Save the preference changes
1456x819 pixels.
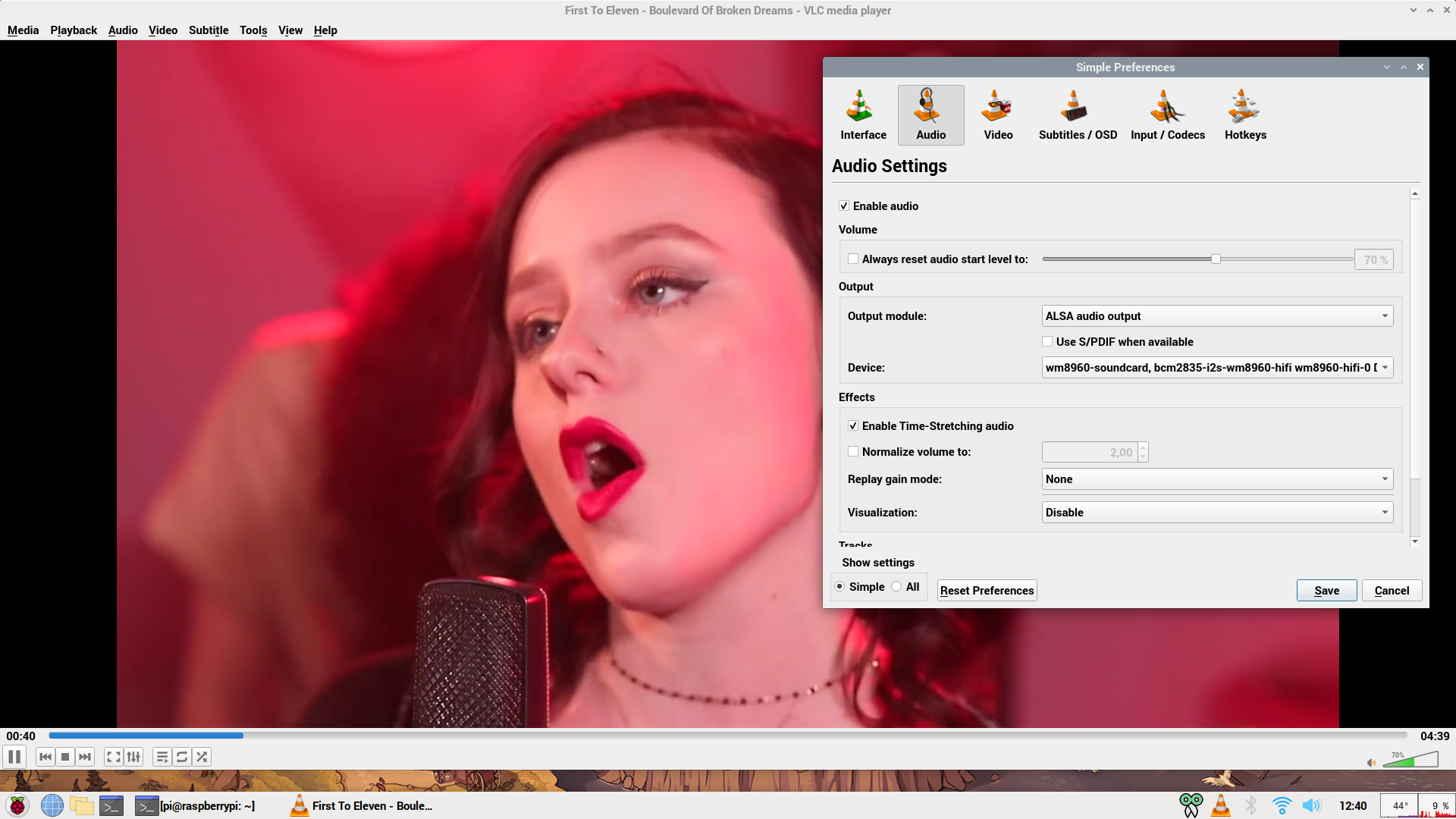[x=1326, y=591]
